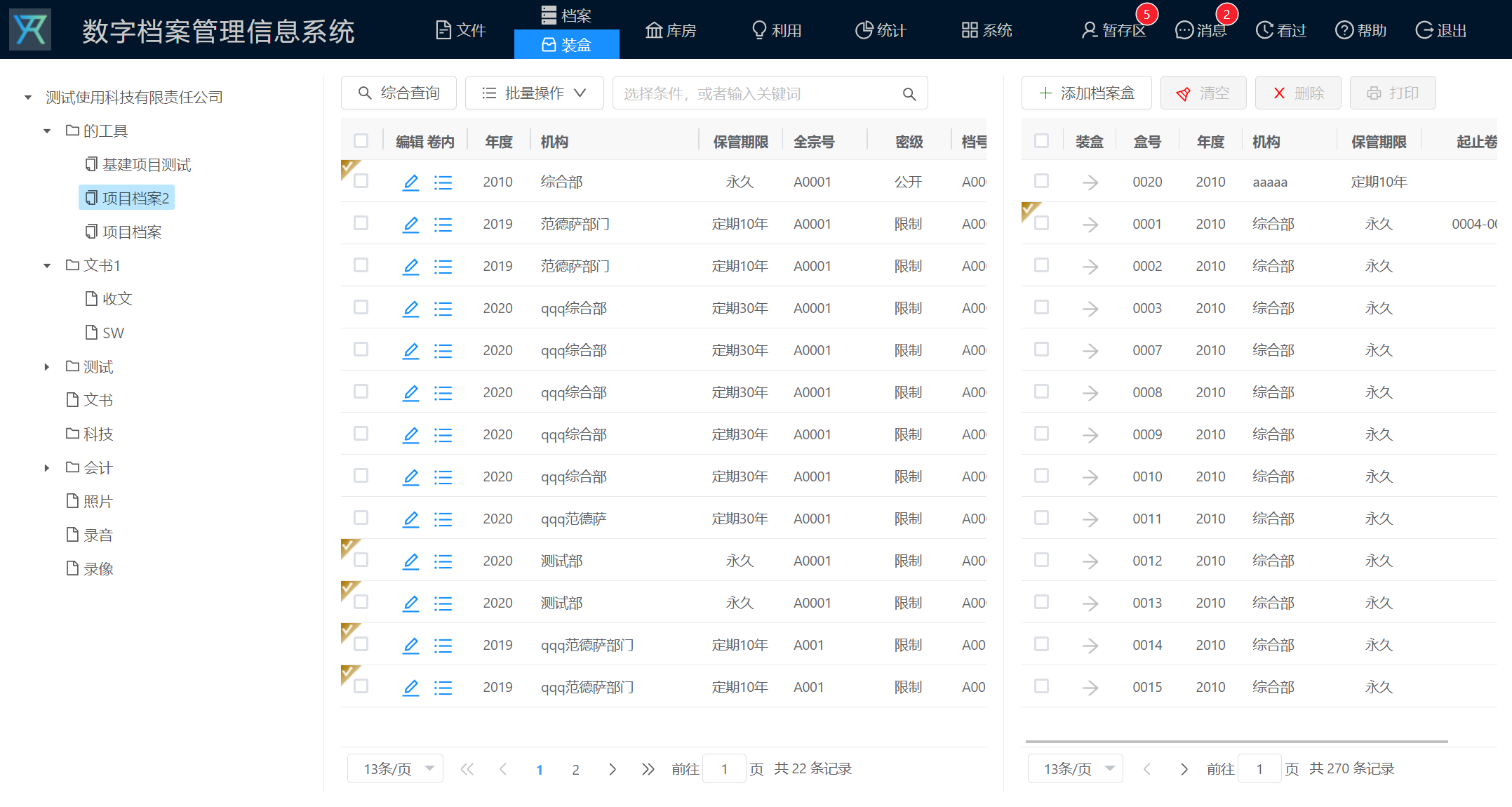Check the 2010 综合部 row checkbox
Viewport: 1512px width, 807px height.
[361, 181]
